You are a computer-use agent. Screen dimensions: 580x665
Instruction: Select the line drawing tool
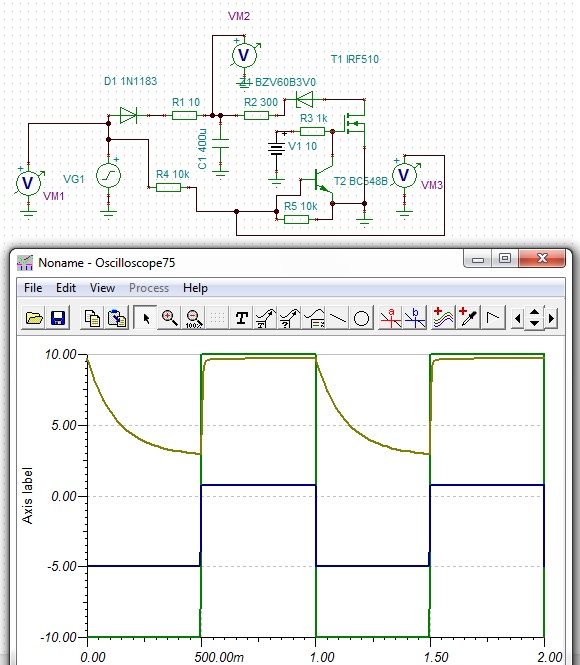pos(337,318)
